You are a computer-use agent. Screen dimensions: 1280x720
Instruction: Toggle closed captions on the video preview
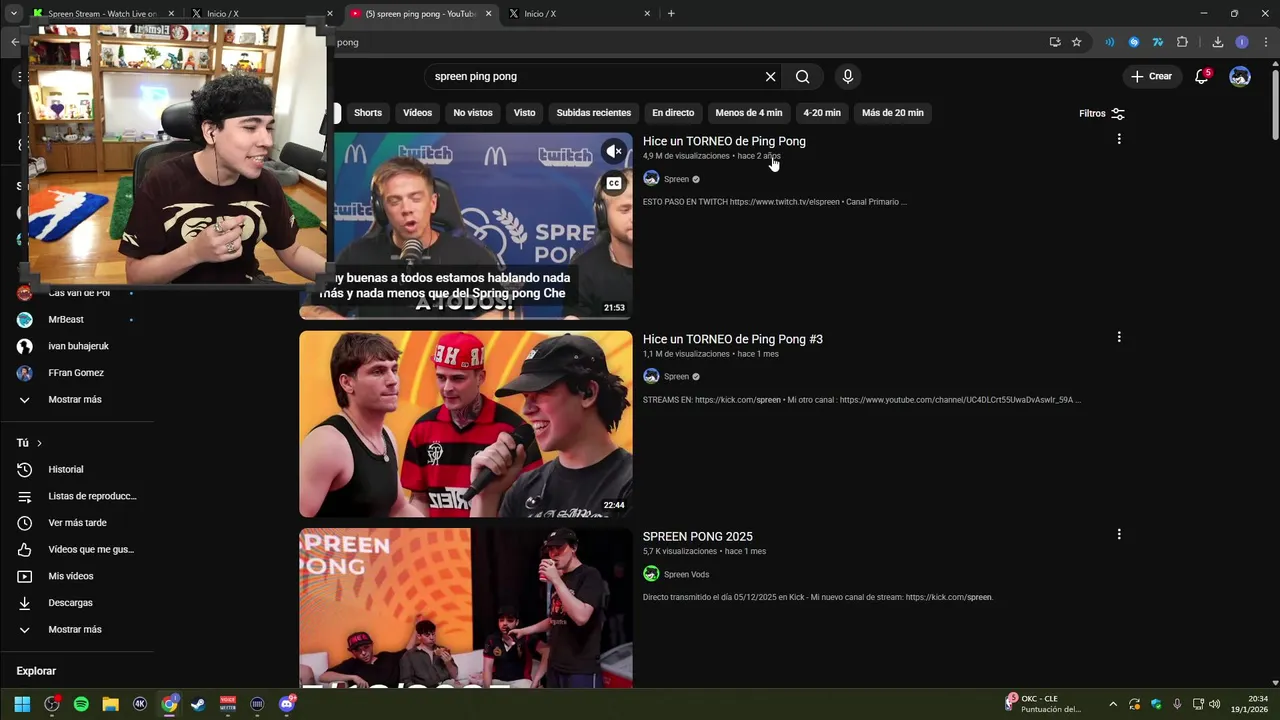pos(614,183)
